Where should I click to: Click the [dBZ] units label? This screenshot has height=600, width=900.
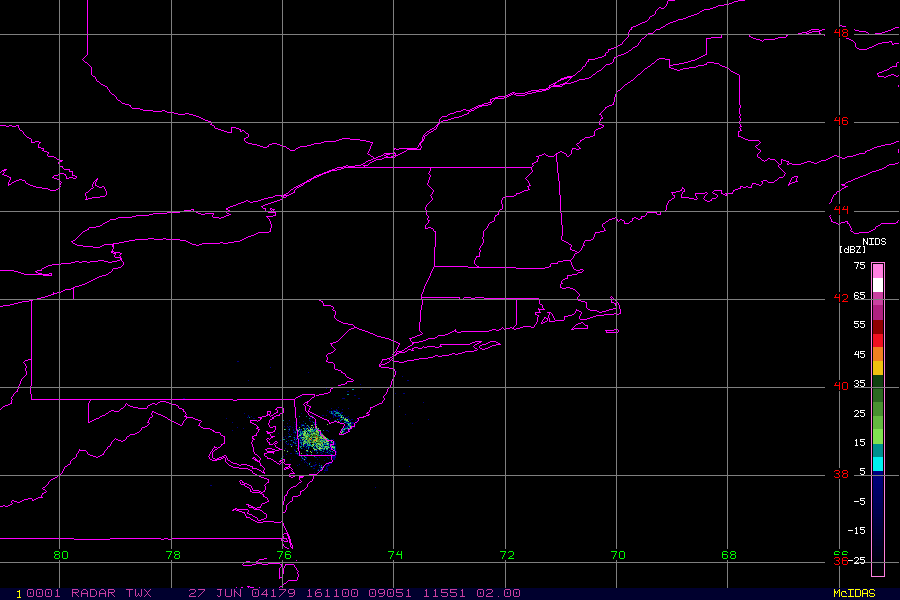[852, 250]
